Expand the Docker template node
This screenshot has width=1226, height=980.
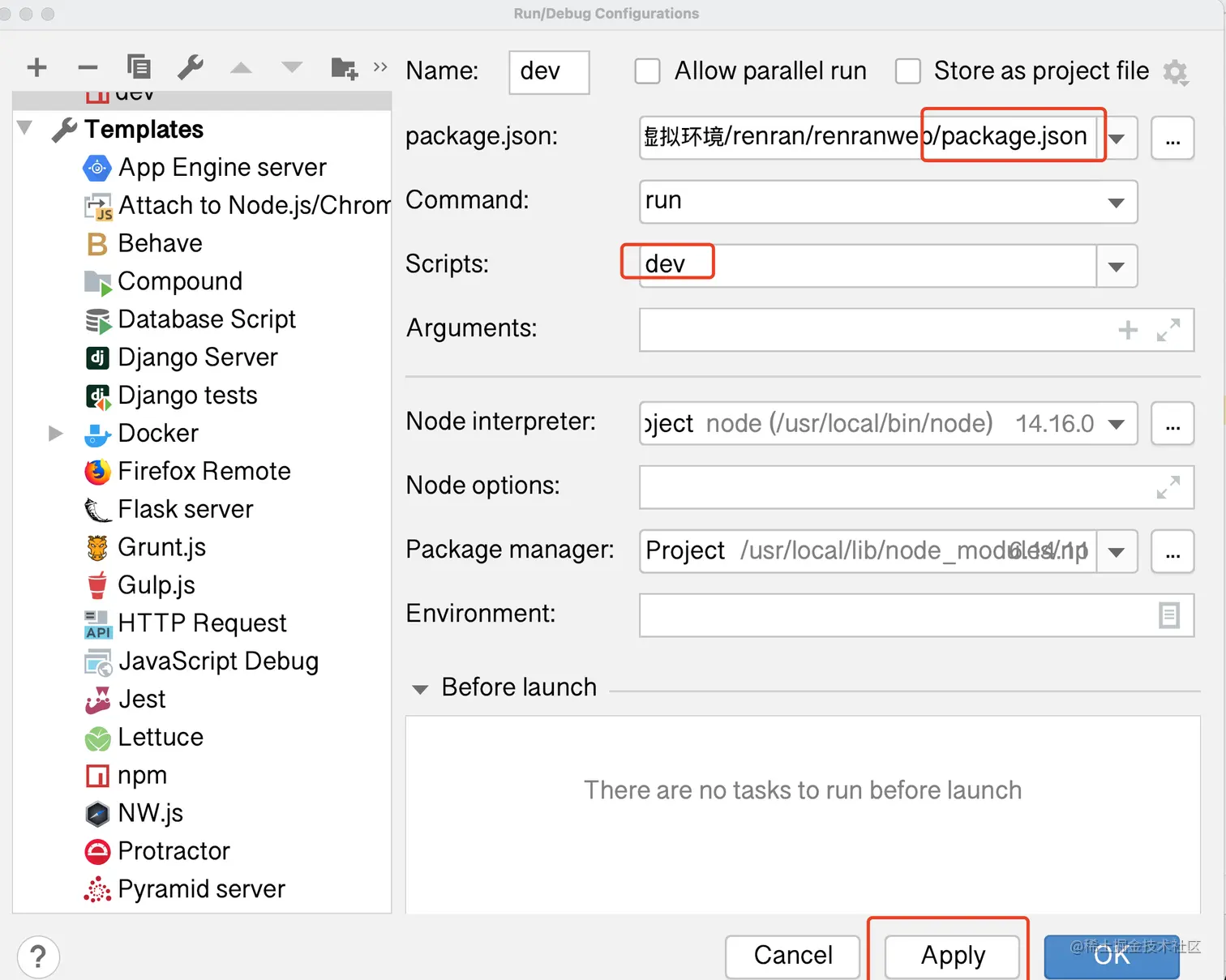coord(56,434)
